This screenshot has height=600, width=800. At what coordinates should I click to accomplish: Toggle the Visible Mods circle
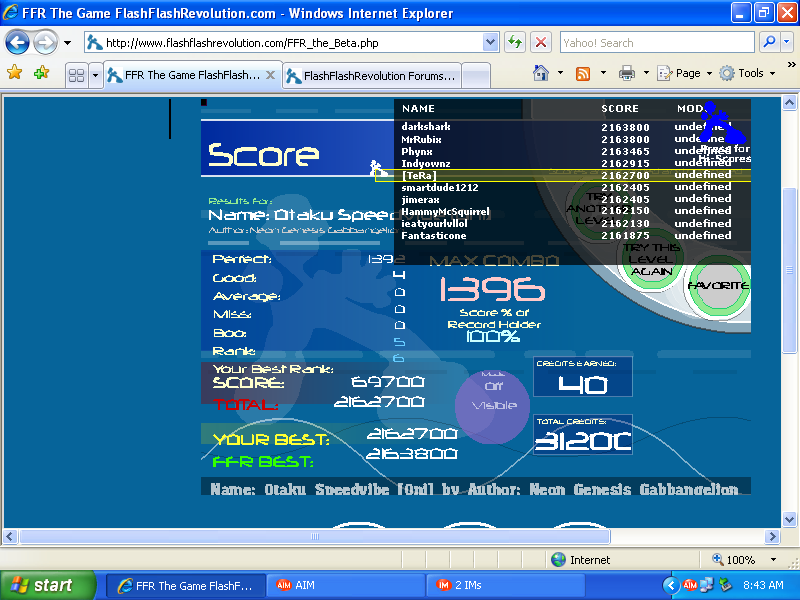[493, 405]
